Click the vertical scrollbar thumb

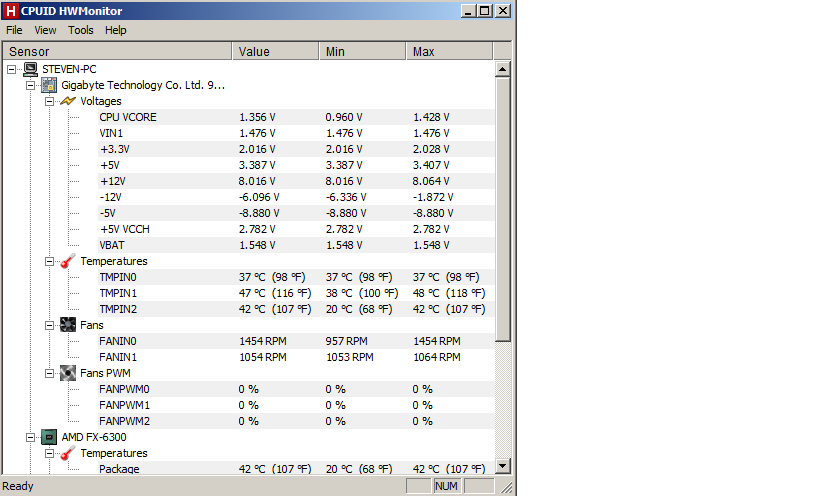click(502, 209)
